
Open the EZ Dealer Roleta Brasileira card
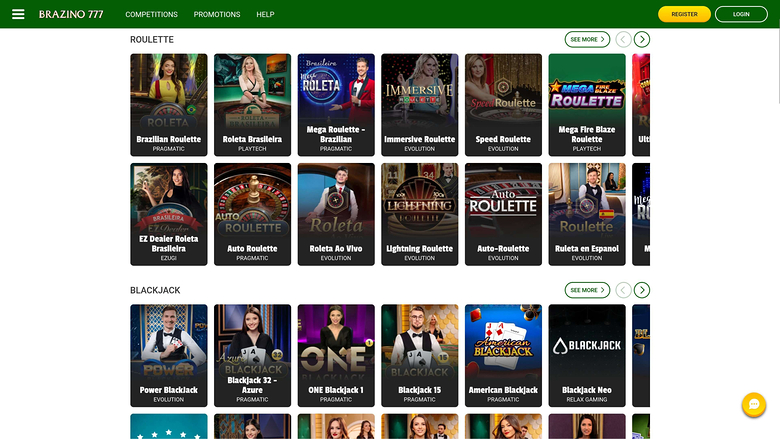point(169,214)
